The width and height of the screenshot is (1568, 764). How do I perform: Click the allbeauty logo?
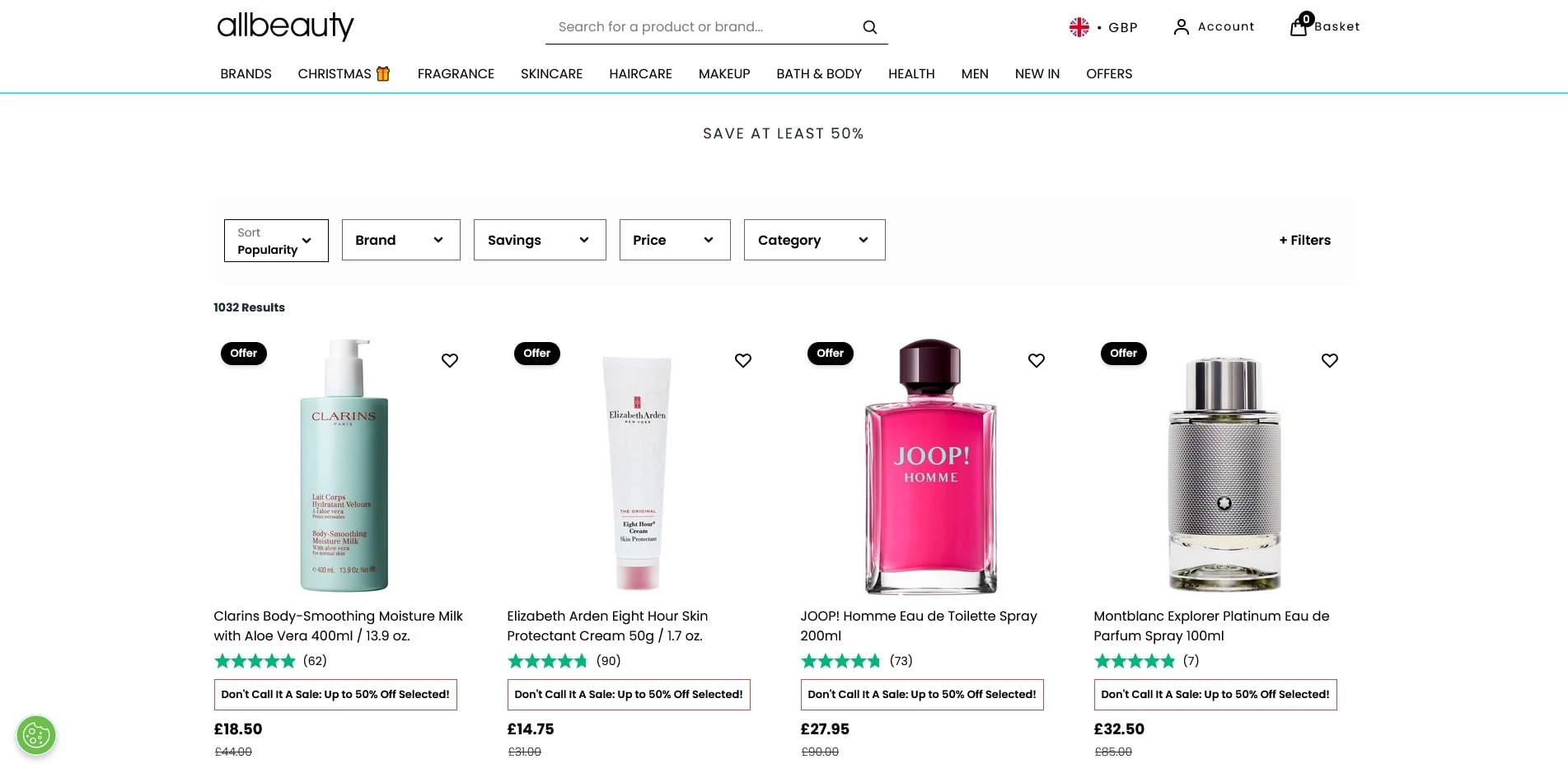point(285,26)
